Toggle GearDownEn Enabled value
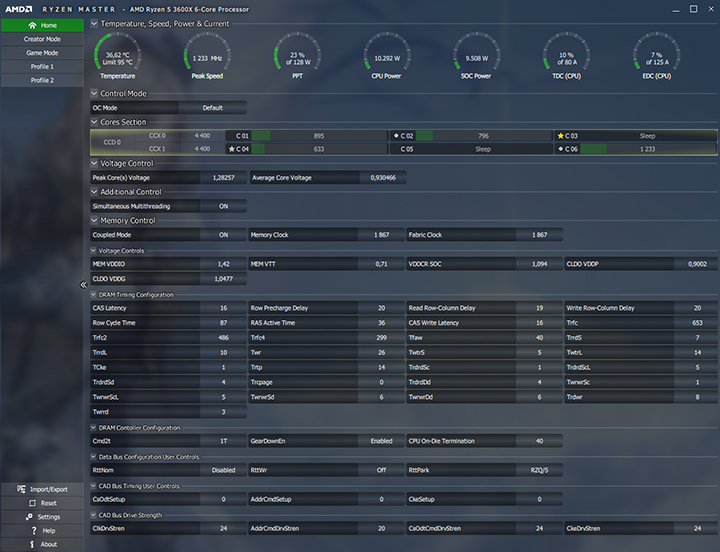Viewport: 720px width, 552px height. coord(382,441)
